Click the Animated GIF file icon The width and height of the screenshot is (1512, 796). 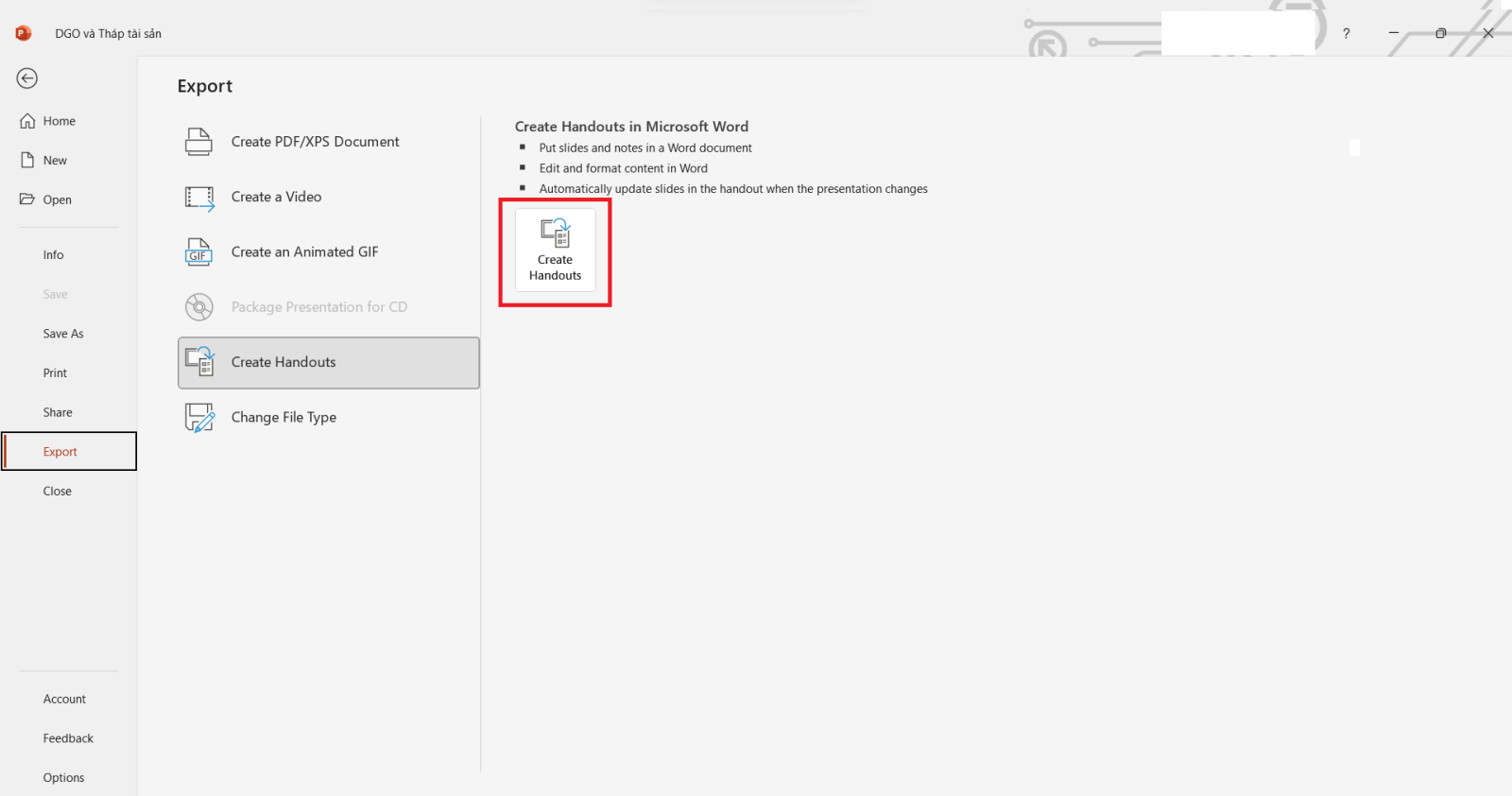198,252
